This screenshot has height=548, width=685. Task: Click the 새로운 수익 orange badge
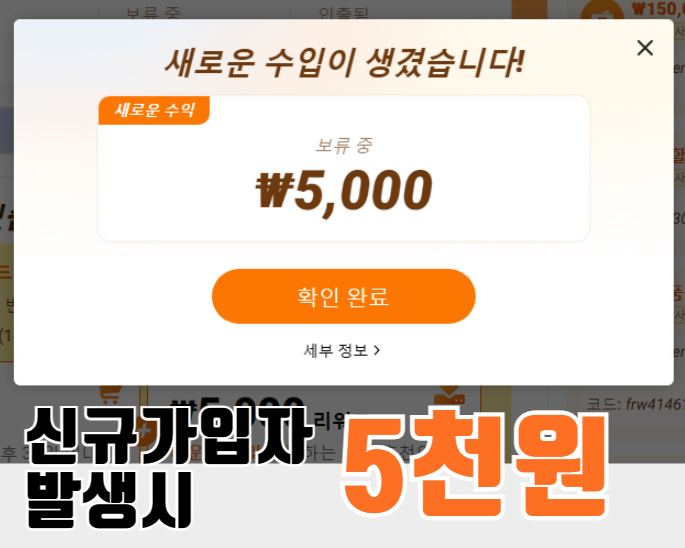coord(154,110)
